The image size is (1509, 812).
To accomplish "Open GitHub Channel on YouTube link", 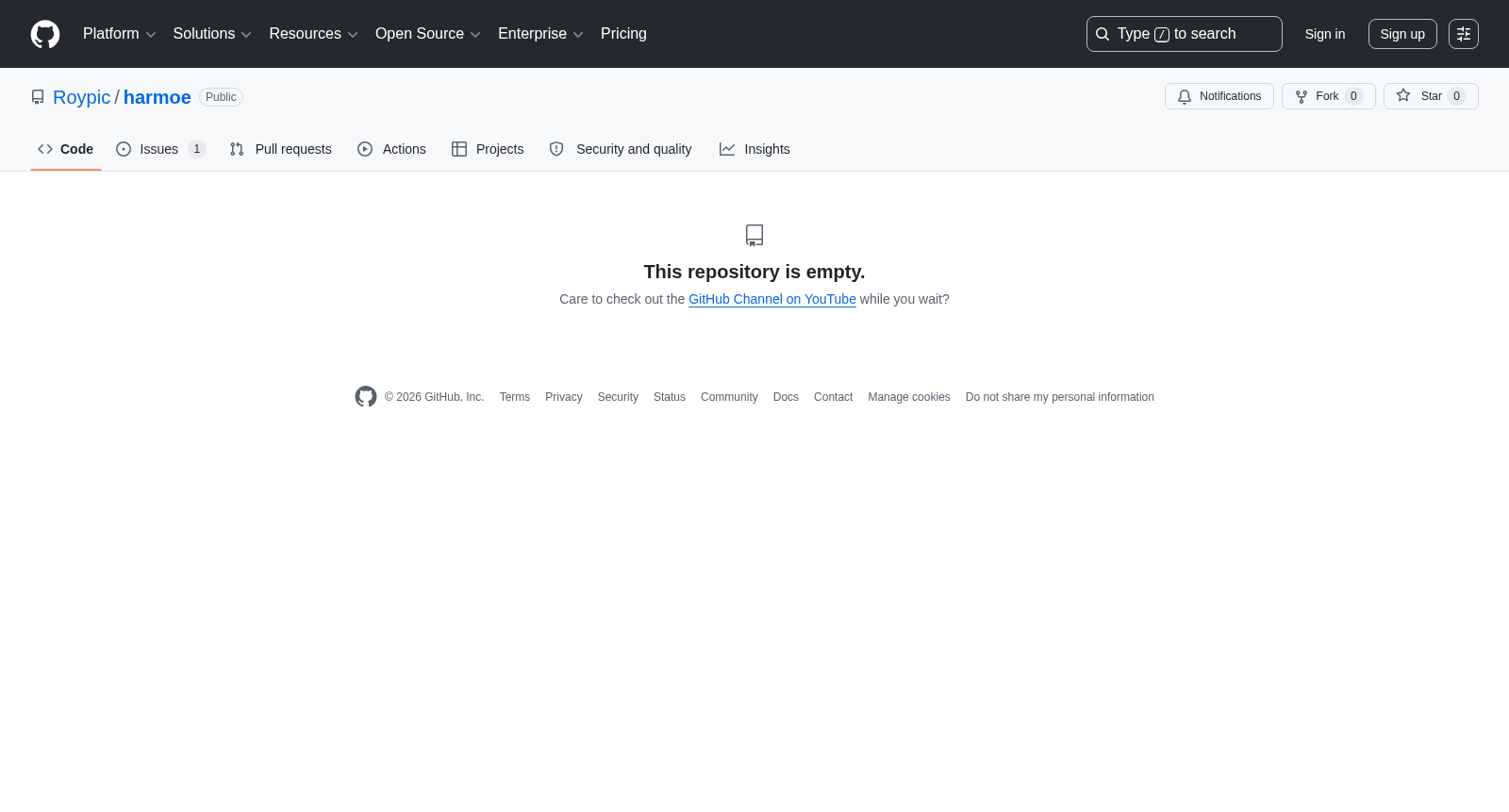I will coord(772,299).
